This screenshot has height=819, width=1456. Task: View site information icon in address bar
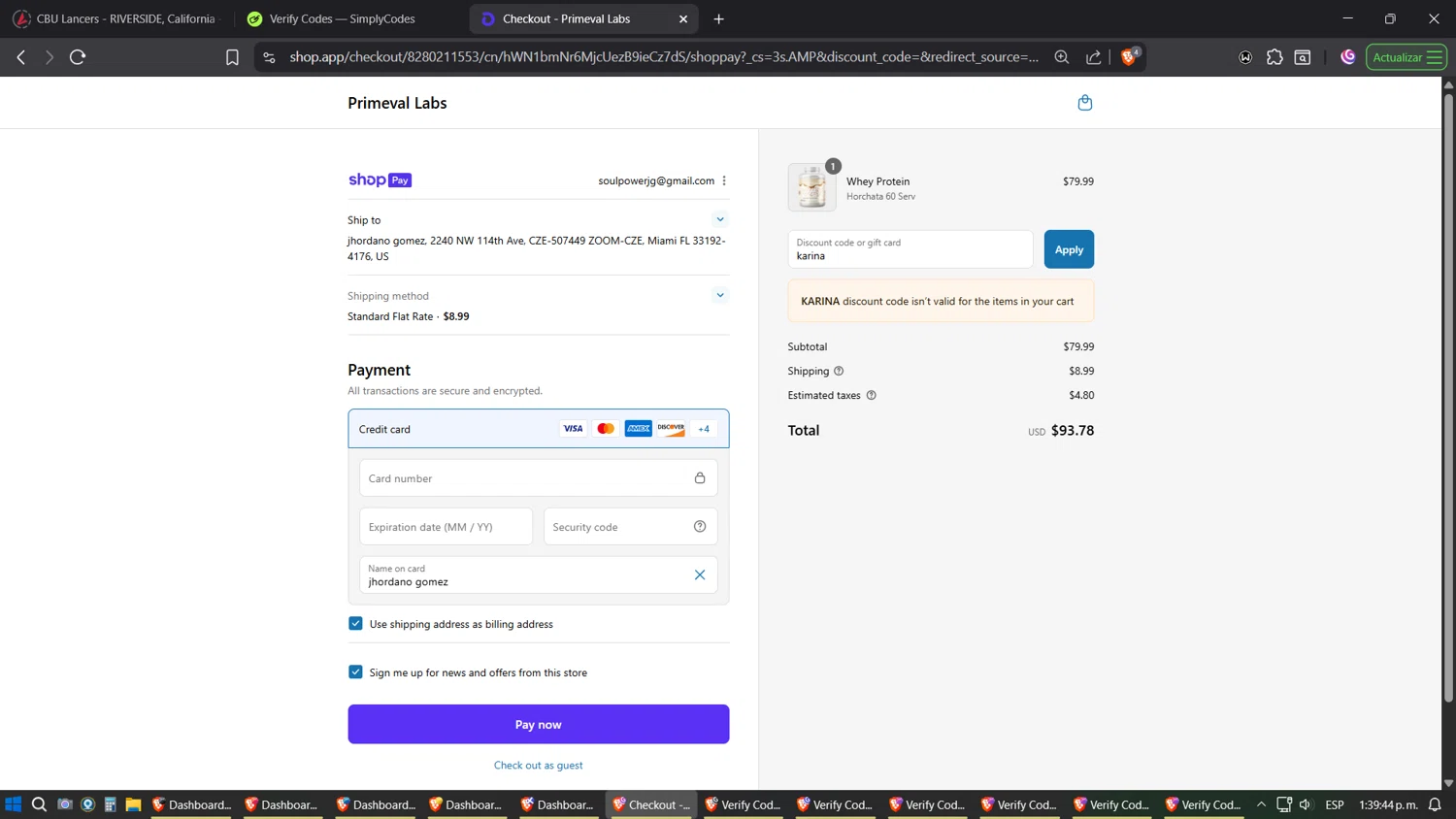click(269, 57)
